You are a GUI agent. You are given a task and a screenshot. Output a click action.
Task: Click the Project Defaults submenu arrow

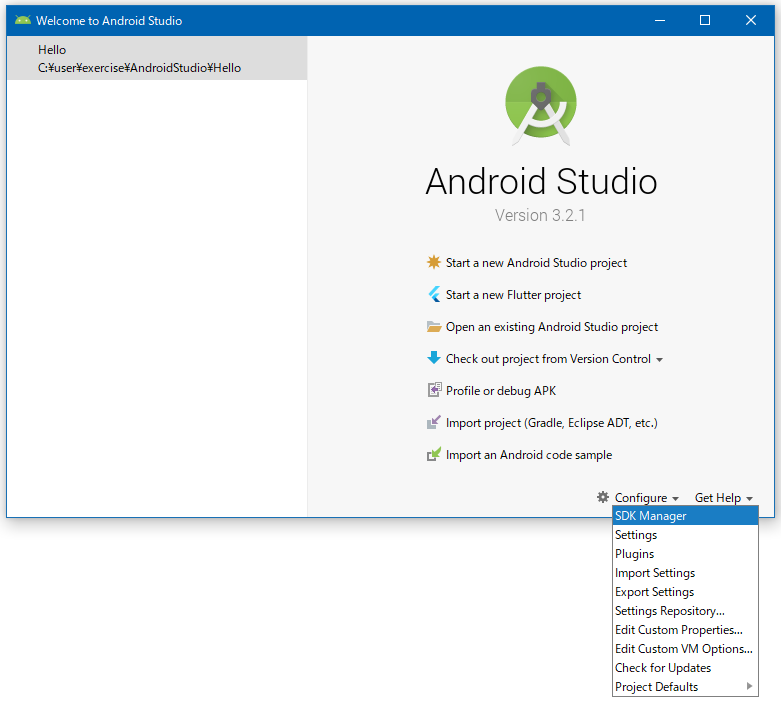coord(749,686)
